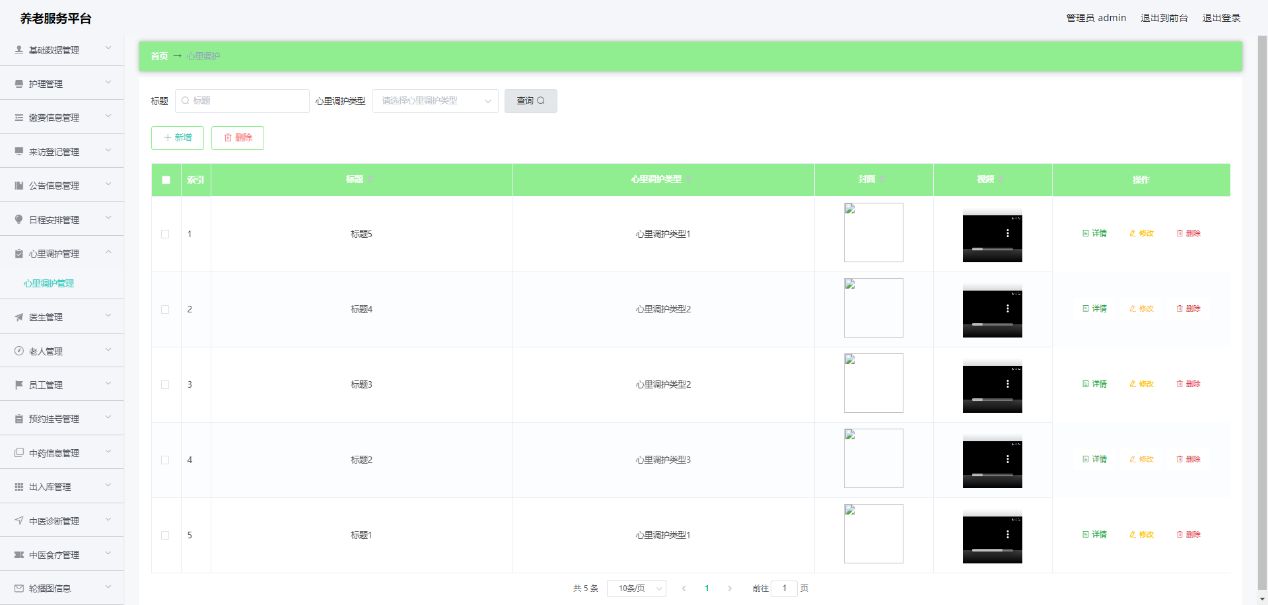Sort by 视频 column arrows
The width and height of the screenshot is (1268, 605).
tap(1003, 180)
